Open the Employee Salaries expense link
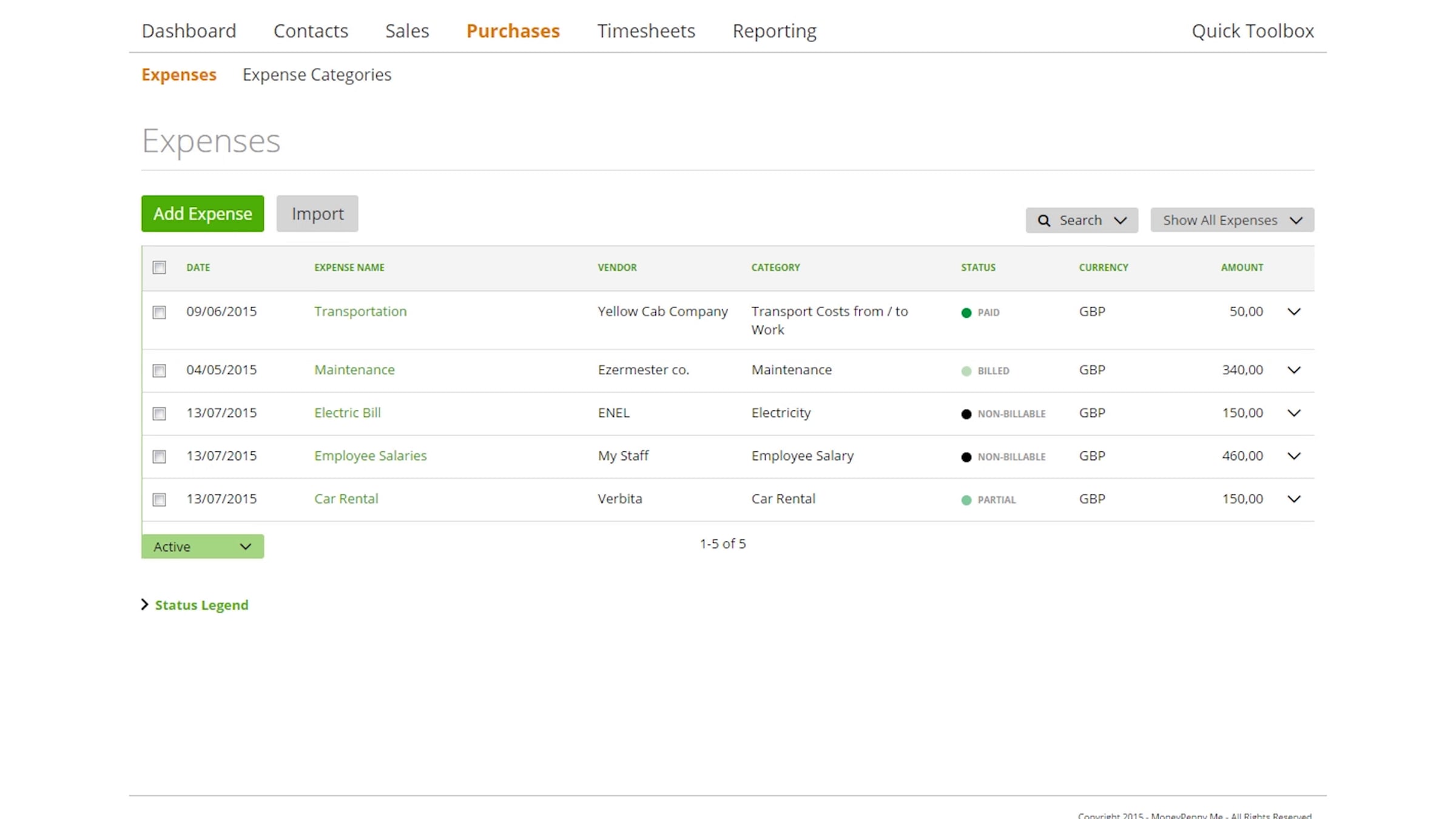Screen dimensions: 1456x819 370,456
